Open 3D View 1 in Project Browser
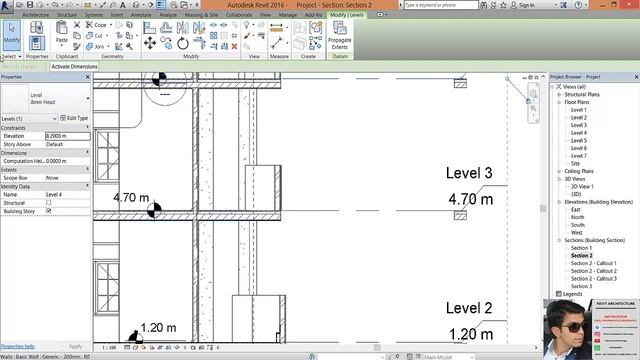 click(582, 187)
